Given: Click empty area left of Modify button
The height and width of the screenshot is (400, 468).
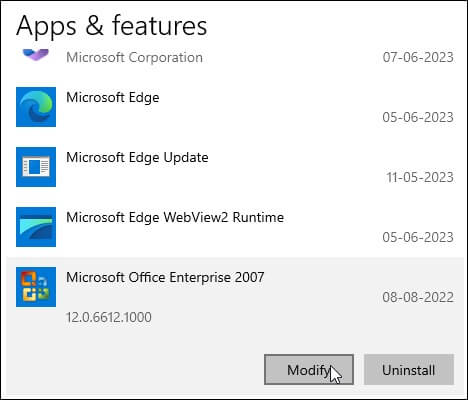Looking at the screenshot, I should 133,370.
